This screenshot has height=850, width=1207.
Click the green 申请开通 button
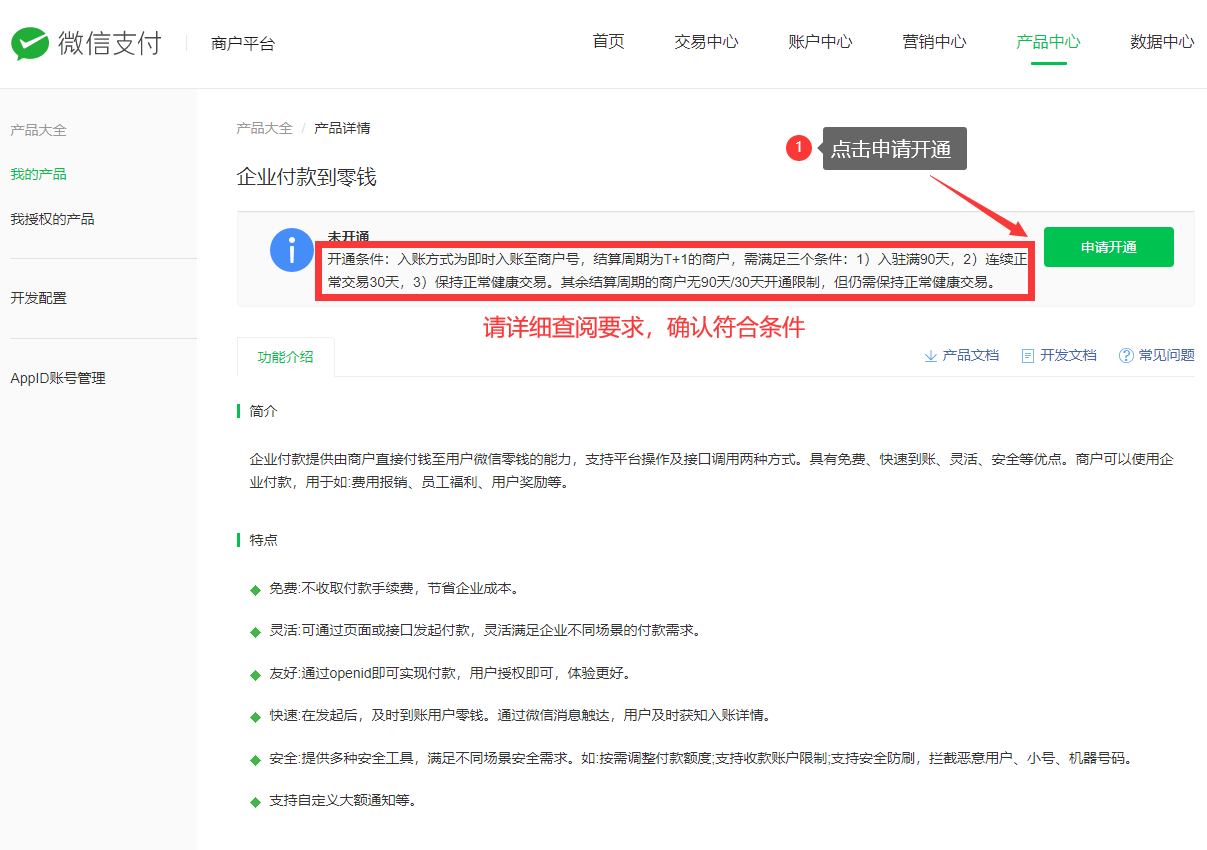point(1108,247)
